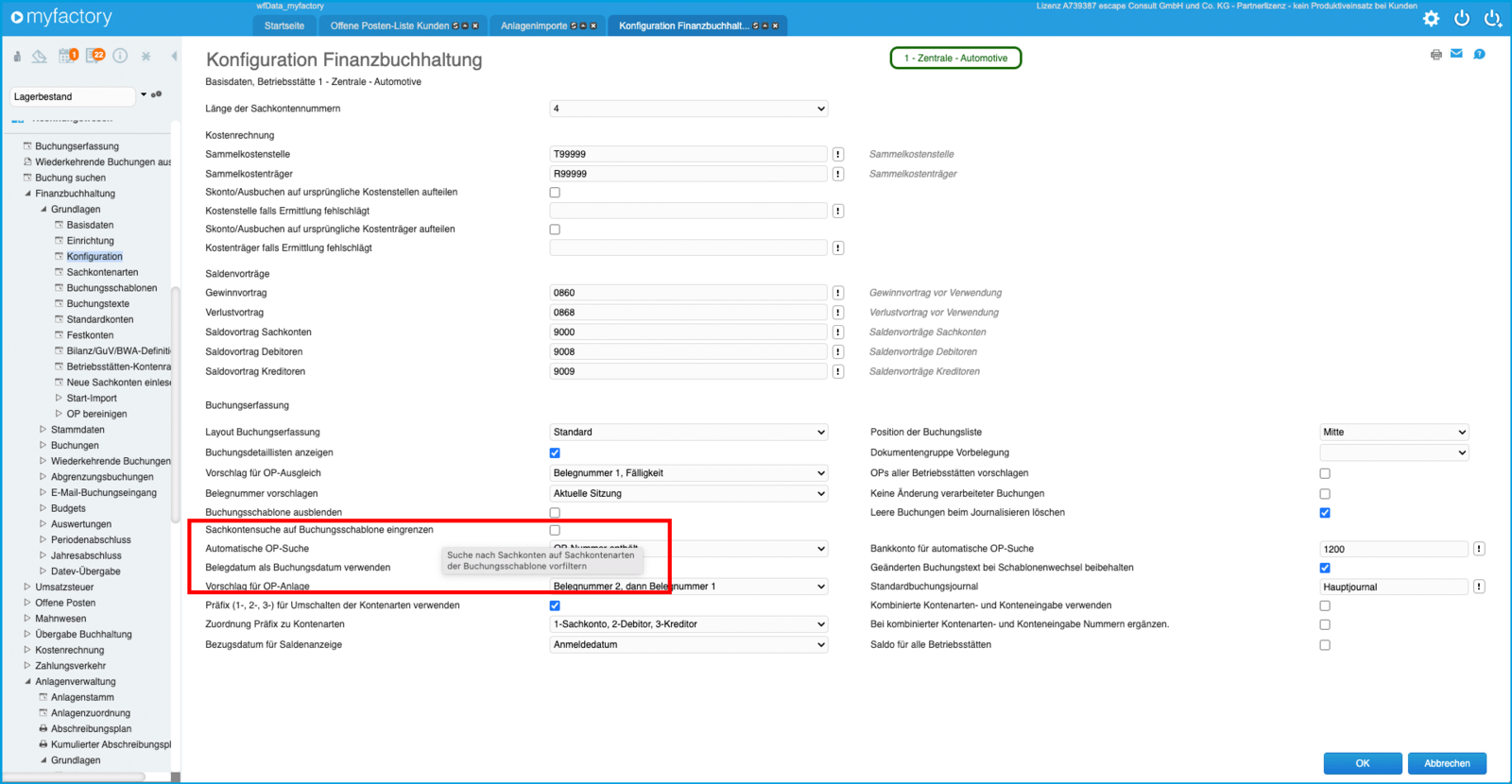Click the blue envelope email icon
Image resolution: width=1512 pixels, height=784 pixels.
tap(1456, 54)
